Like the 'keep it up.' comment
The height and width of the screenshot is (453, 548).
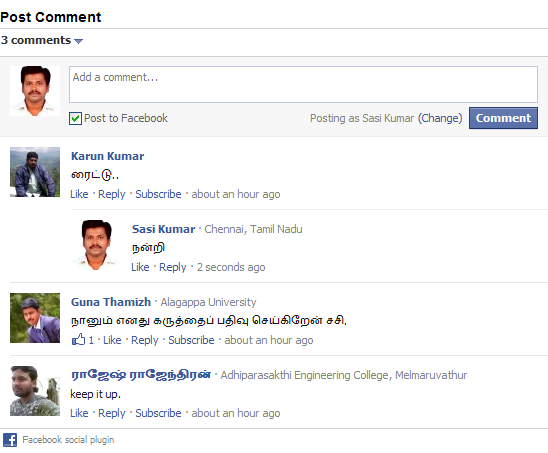pos(79,413)
